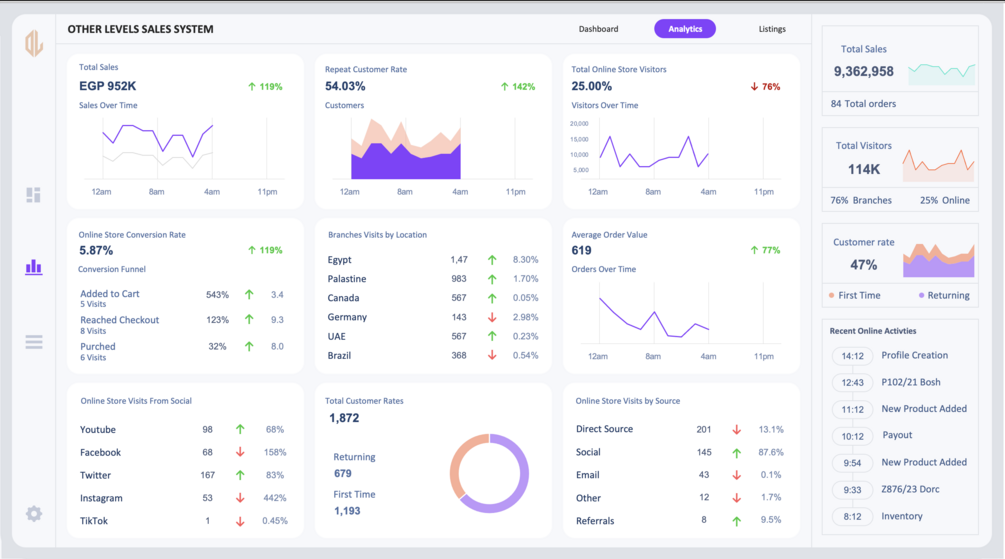1005x559 pixels.
Task: Click the up arrow in UAE row
Action: [492, 336]
